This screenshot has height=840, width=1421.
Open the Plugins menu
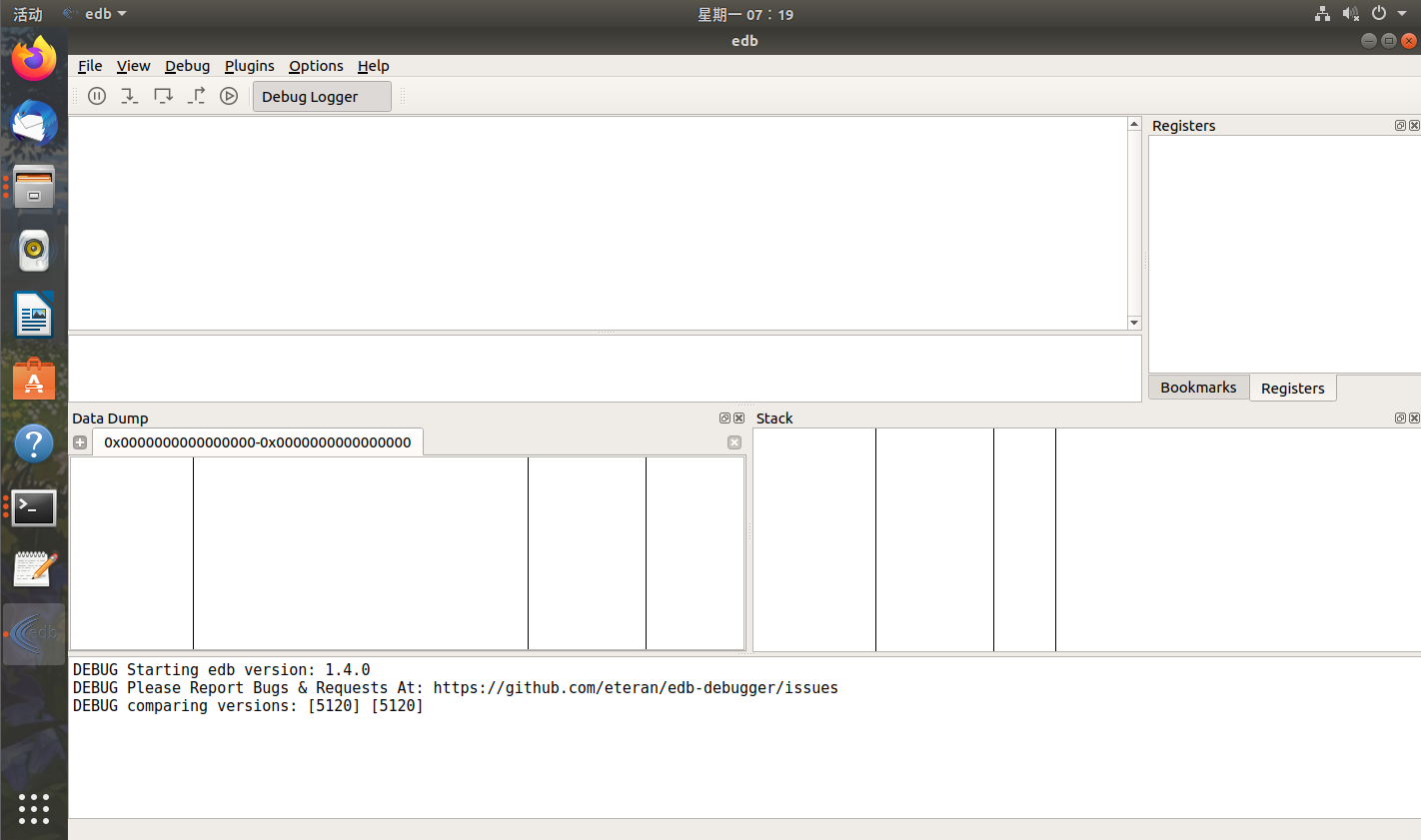pyautogui.click(x=249, y=66)
